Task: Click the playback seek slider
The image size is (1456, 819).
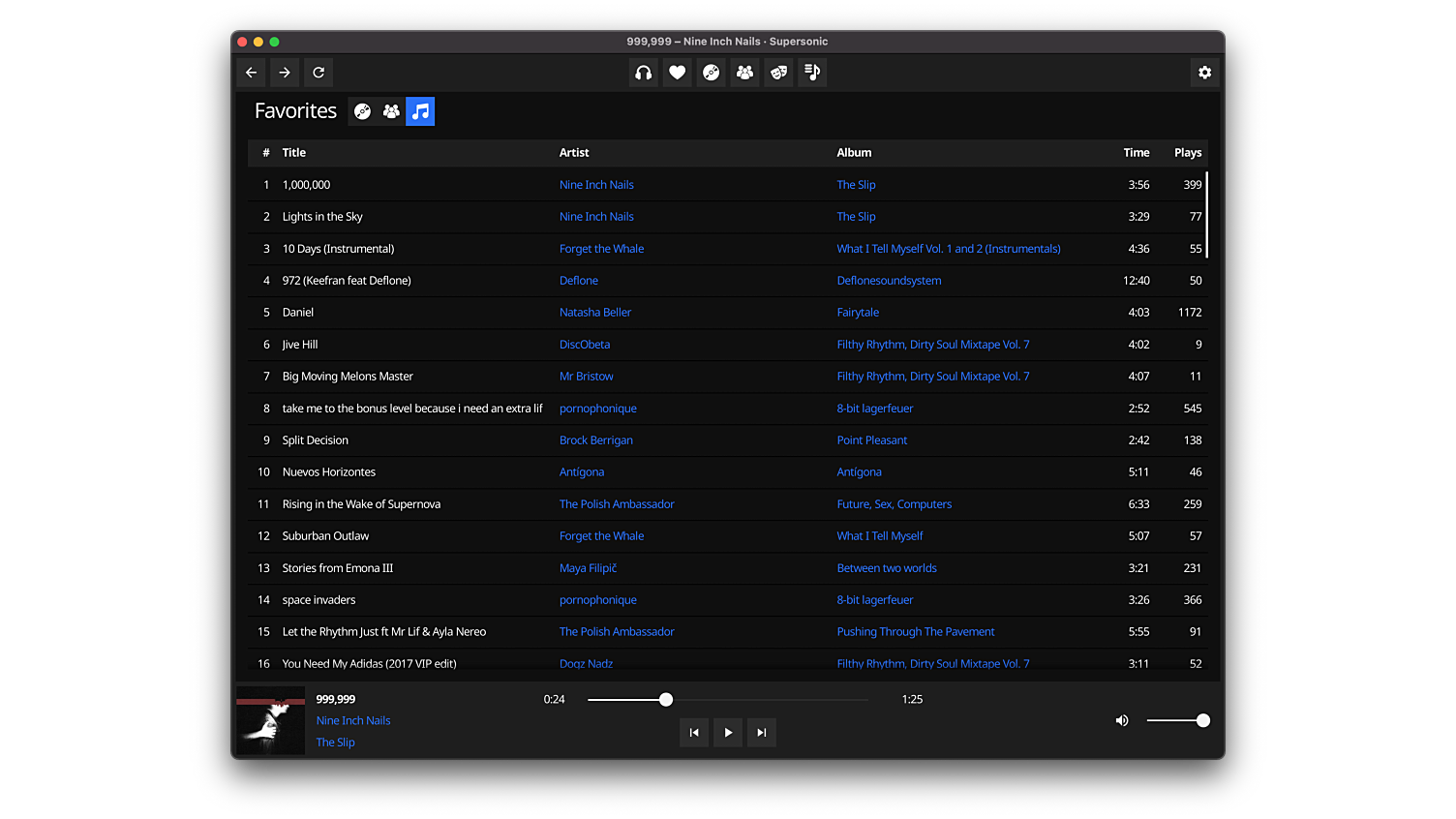Action: tap(727, 700)
